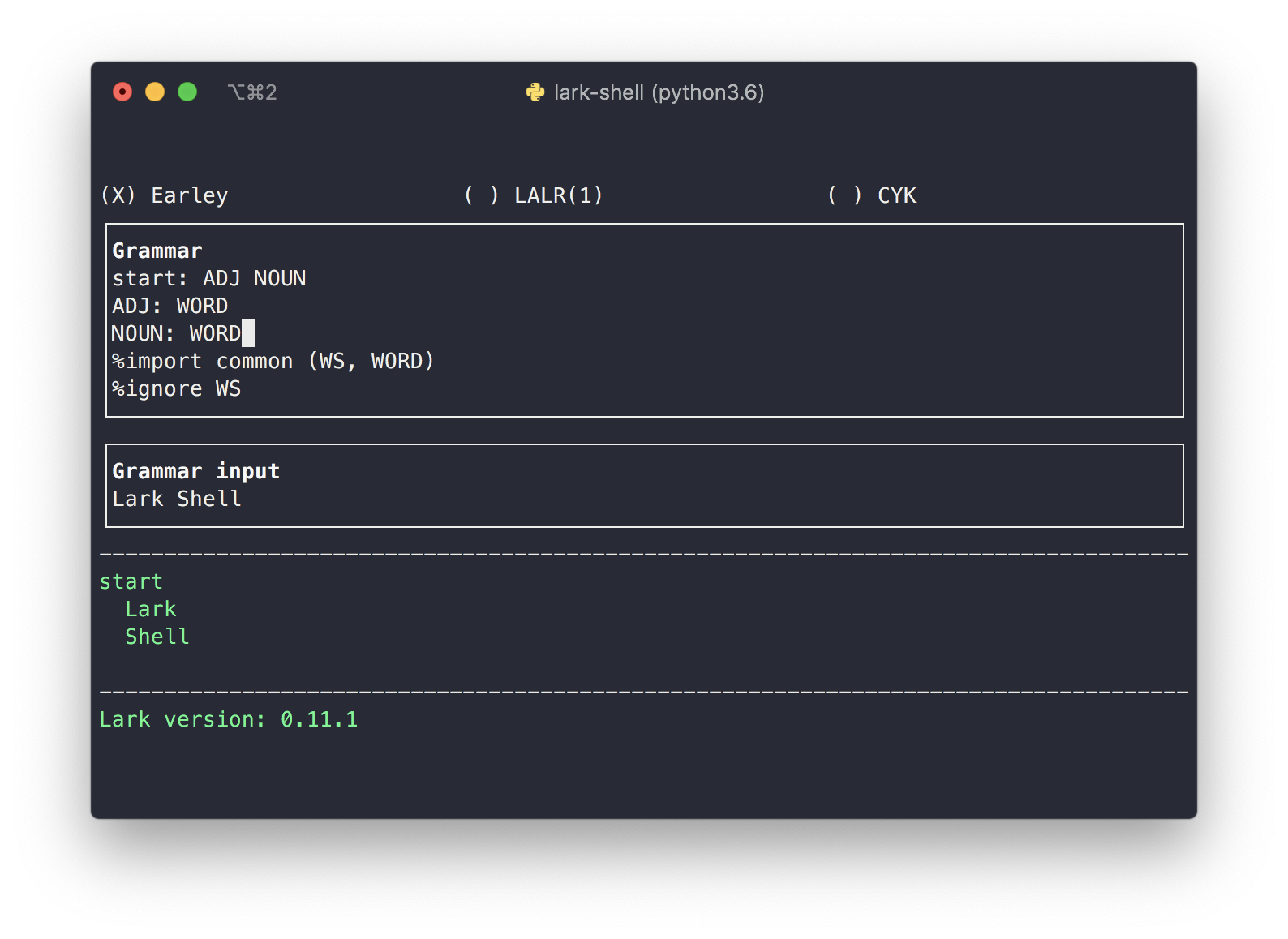Click the ⌥⌘2 shortcut indicator in title bar
Screen dimensions: 1288x939
pos(252,92)
